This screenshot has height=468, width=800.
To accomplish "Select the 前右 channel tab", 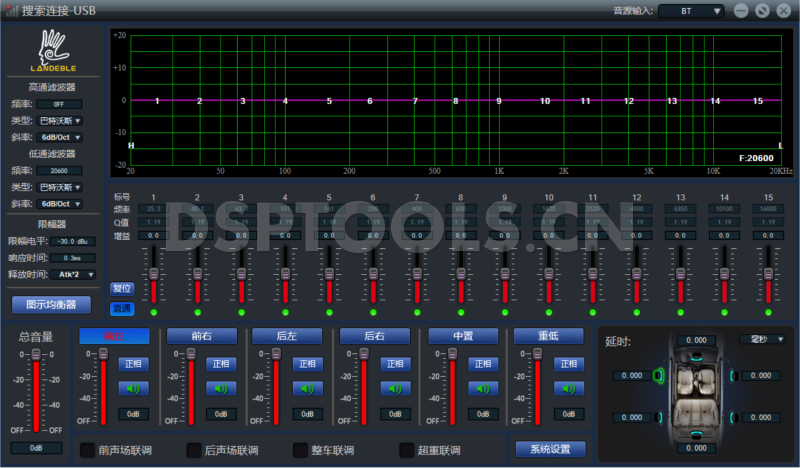I will pyautogui.click(x=202, y=336).
